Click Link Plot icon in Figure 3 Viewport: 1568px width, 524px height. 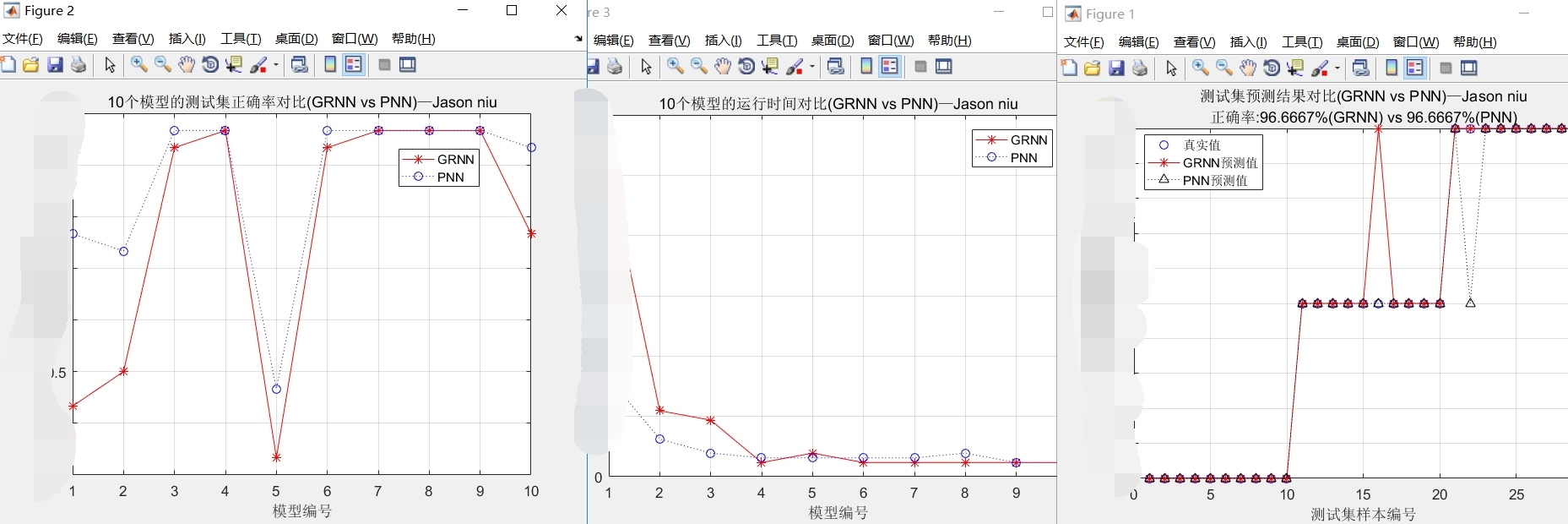tap(836, 67)
